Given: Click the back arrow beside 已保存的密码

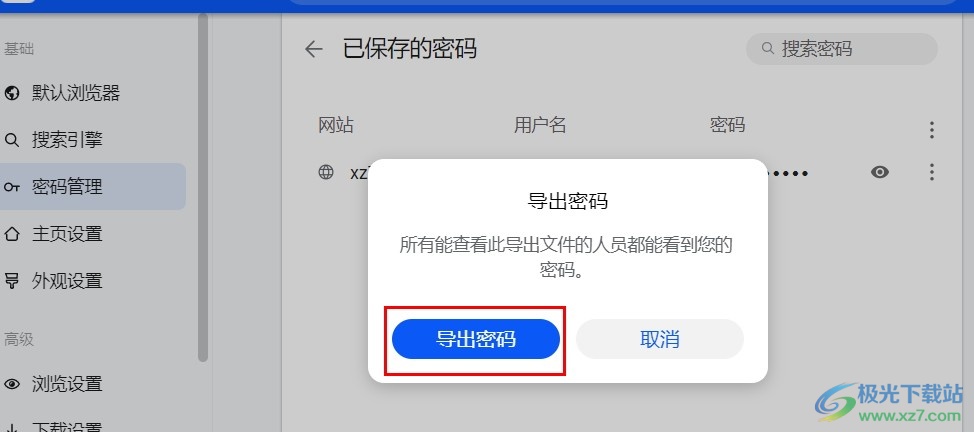Looking at the screenshot, I should (x=314, y=49).
